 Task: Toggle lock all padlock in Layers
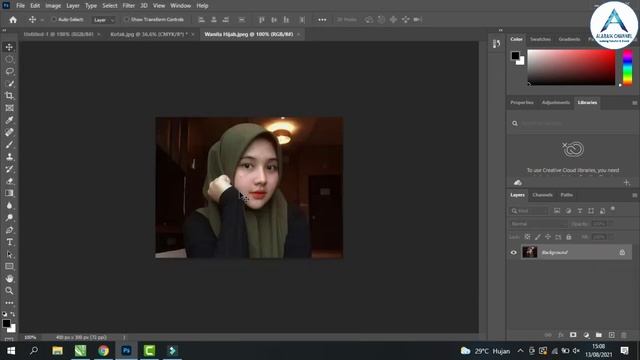[x=569, y=237]
